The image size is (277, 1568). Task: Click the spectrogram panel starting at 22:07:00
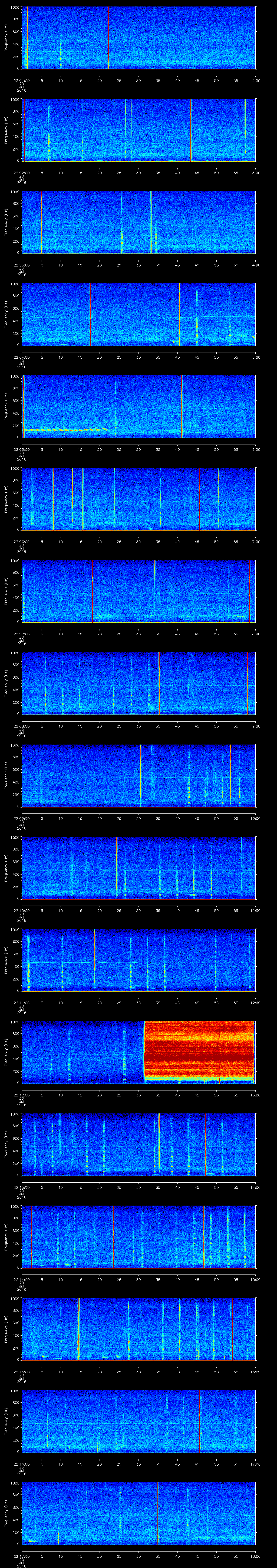click(139, 591)
